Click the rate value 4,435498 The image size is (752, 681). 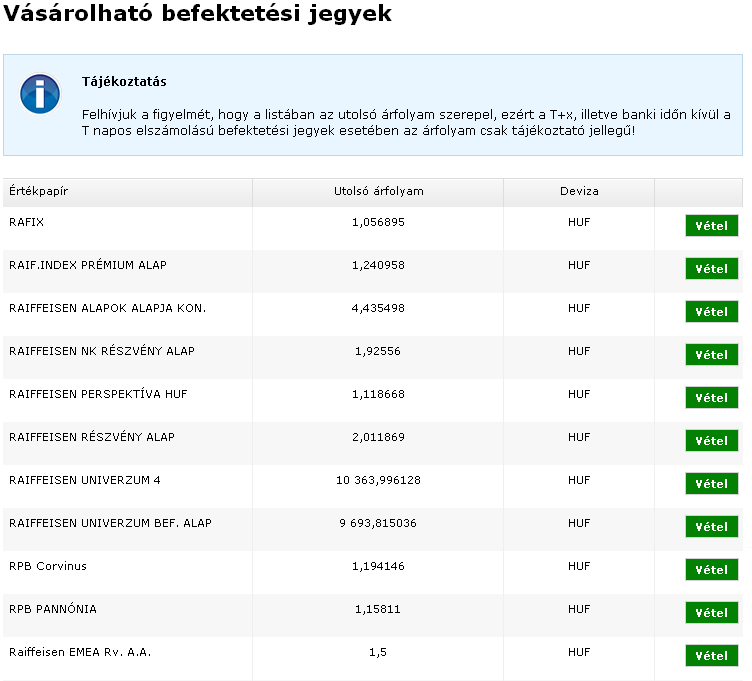[x=378, y=308]
